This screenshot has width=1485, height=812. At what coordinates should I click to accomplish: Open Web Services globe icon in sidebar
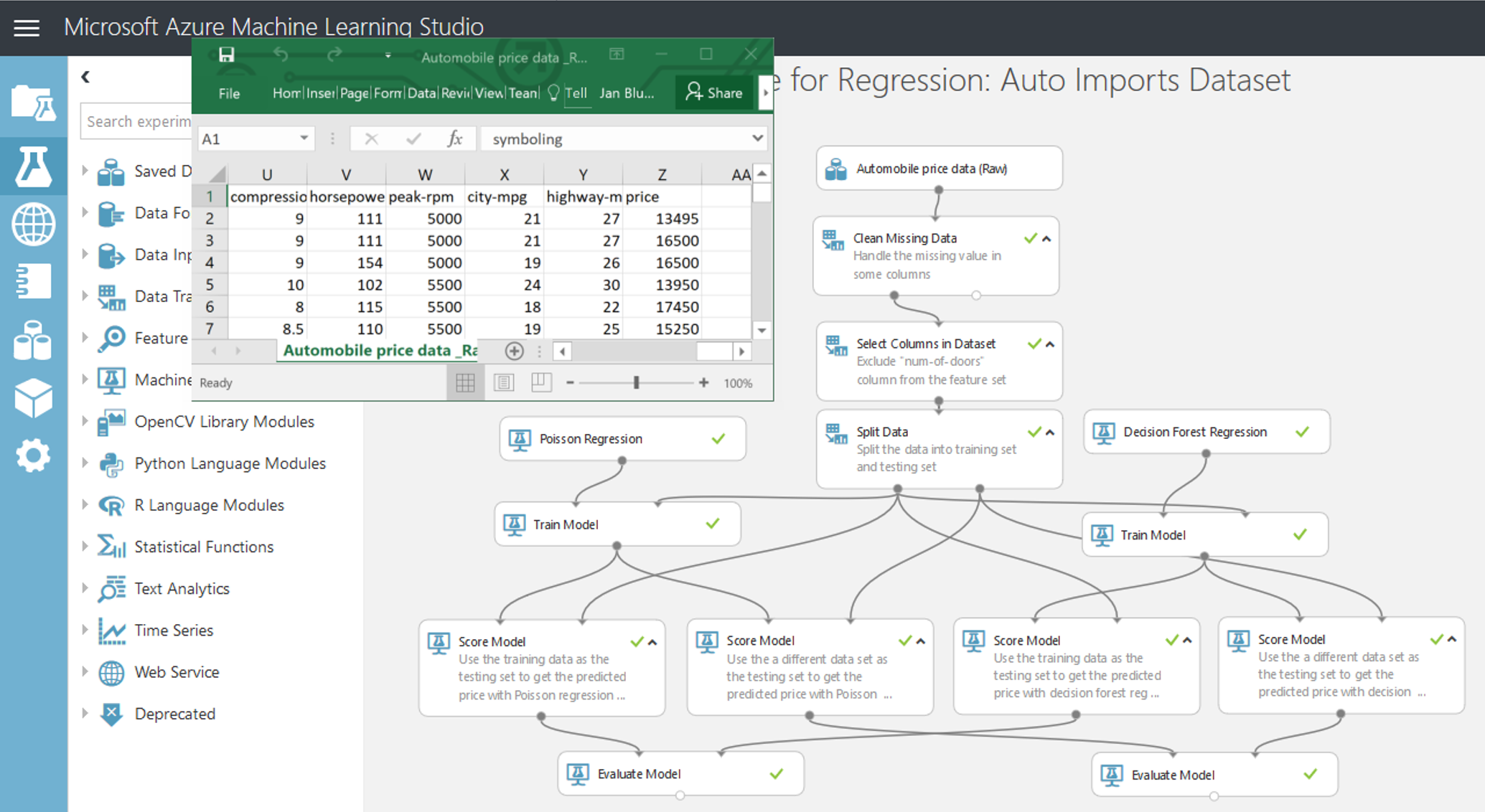click(33, 225)
